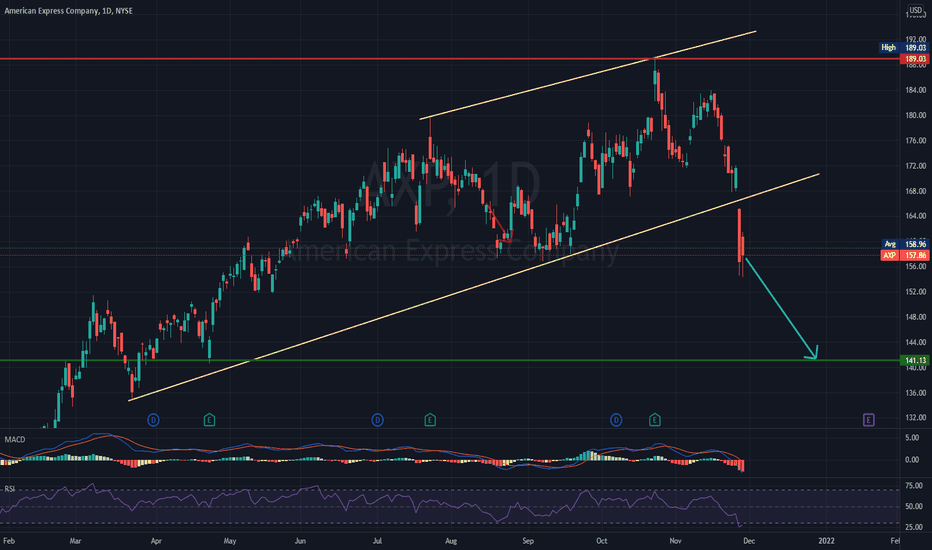The image size is (932, 550).
Task: Click the Sep label on time axis
Action: point(528,541)
